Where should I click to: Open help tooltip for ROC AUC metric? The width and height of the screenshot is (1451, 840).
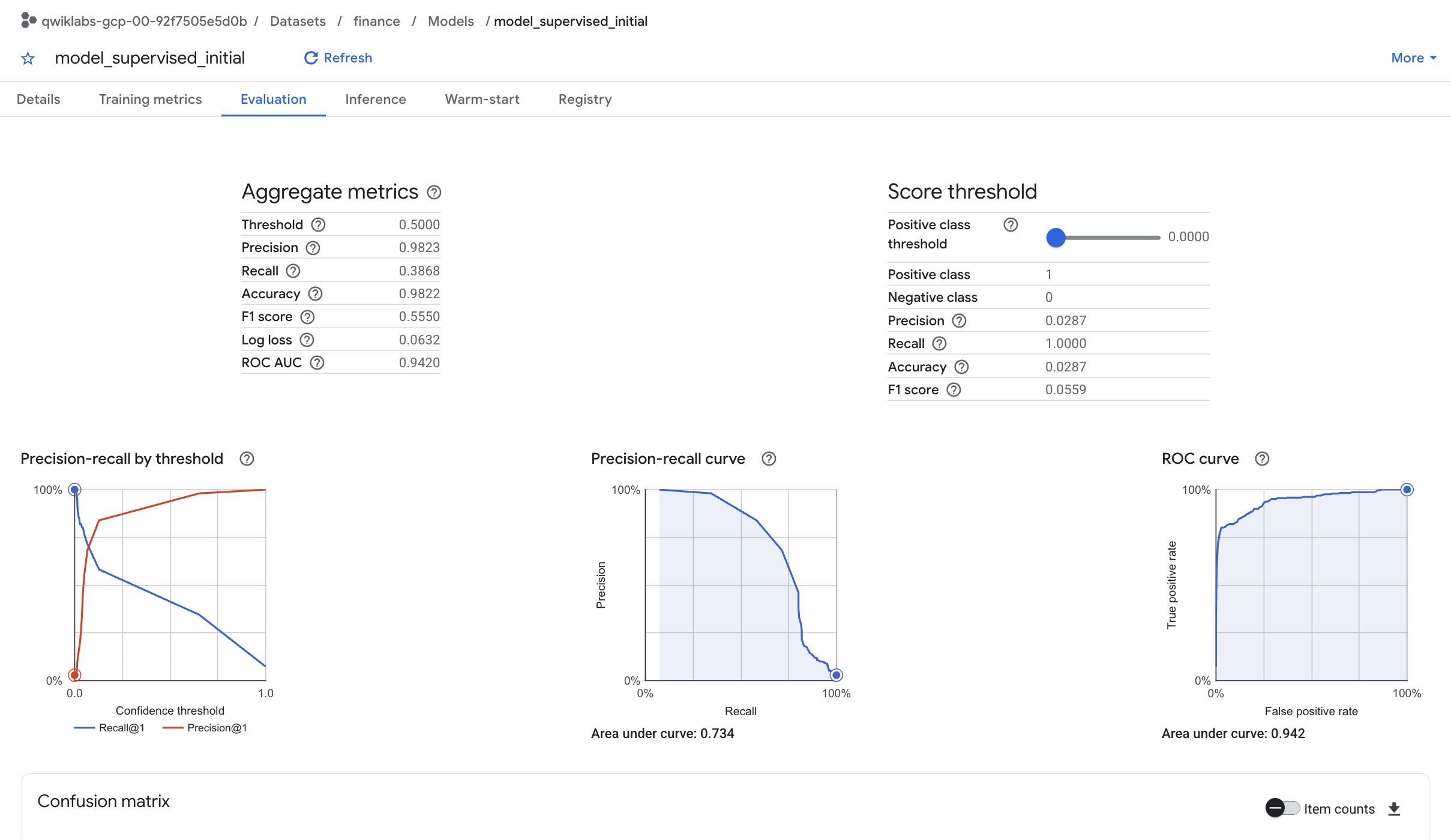(x=318, y=362)
